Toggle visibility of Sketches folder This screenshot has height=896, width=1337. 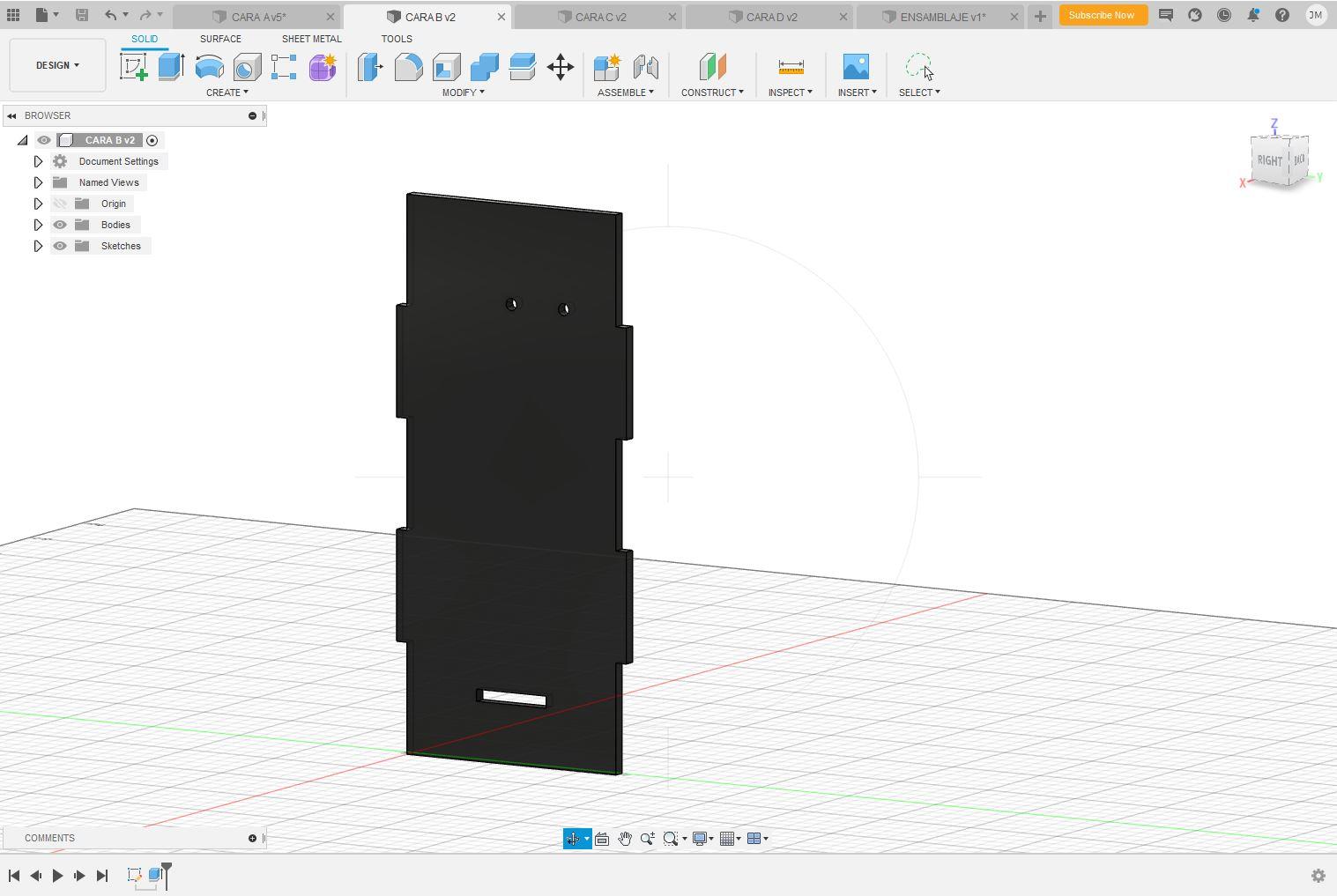[60, 246]
